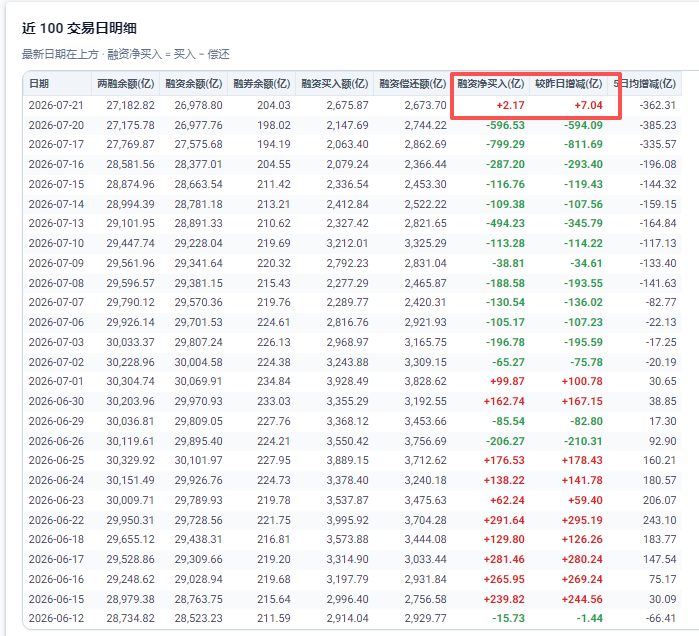Image resolution: width=699 pixels, height=636 pixels.
Task: Click financing buy amount 2,412.84
Action: [348, 205]
